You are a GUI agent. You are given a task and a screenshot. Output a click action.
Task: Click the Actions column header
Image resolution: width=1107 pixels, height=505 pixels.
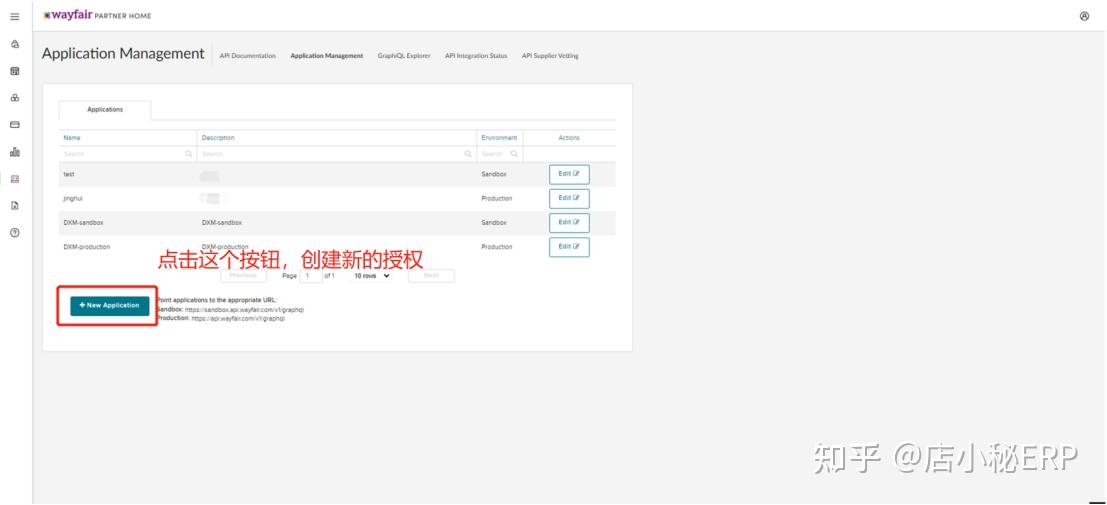pos(569,138)
